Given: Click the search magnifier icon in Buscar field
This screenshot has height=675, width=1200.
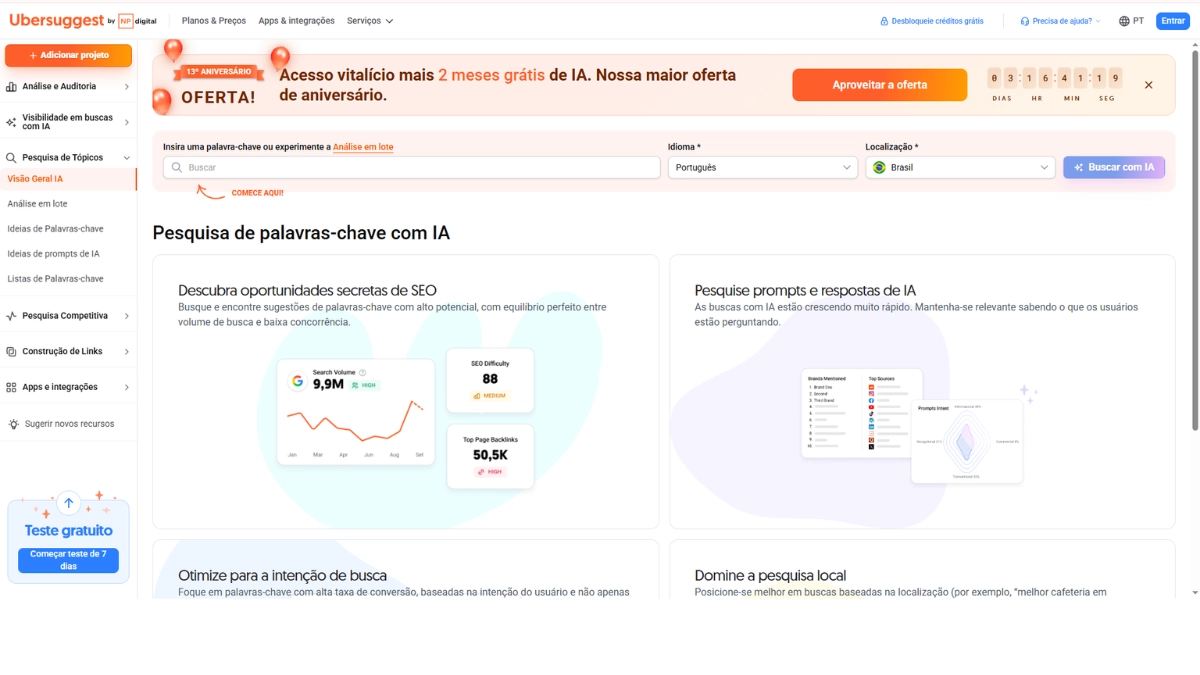Looking at the screenshot, I should point(177,168).
